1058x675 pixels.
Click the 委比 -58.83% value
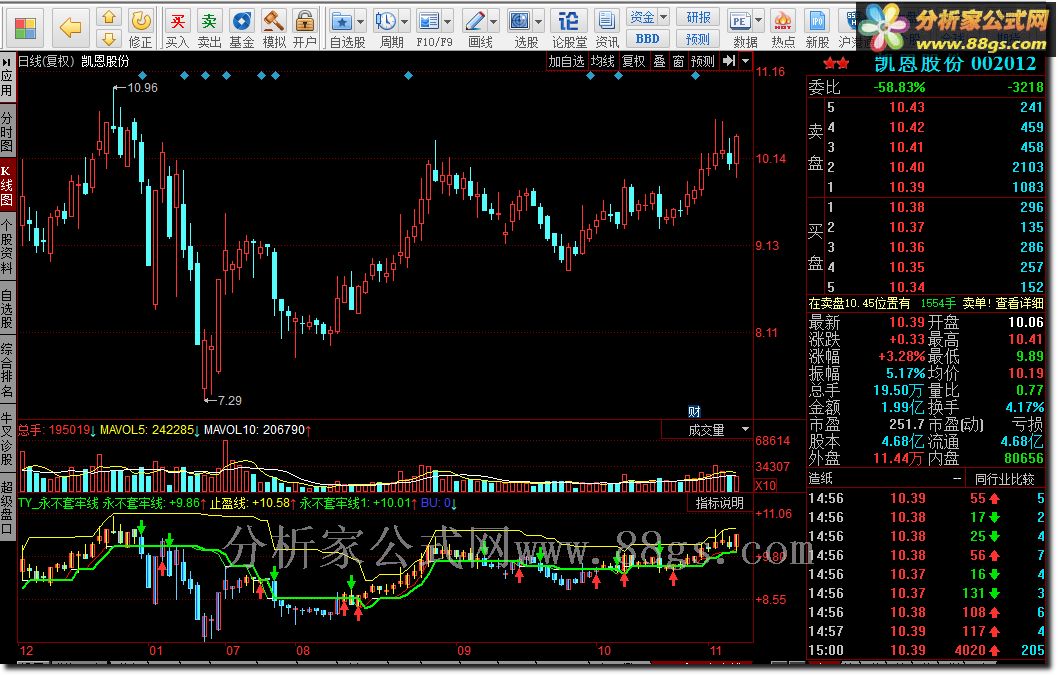[899, 87]
